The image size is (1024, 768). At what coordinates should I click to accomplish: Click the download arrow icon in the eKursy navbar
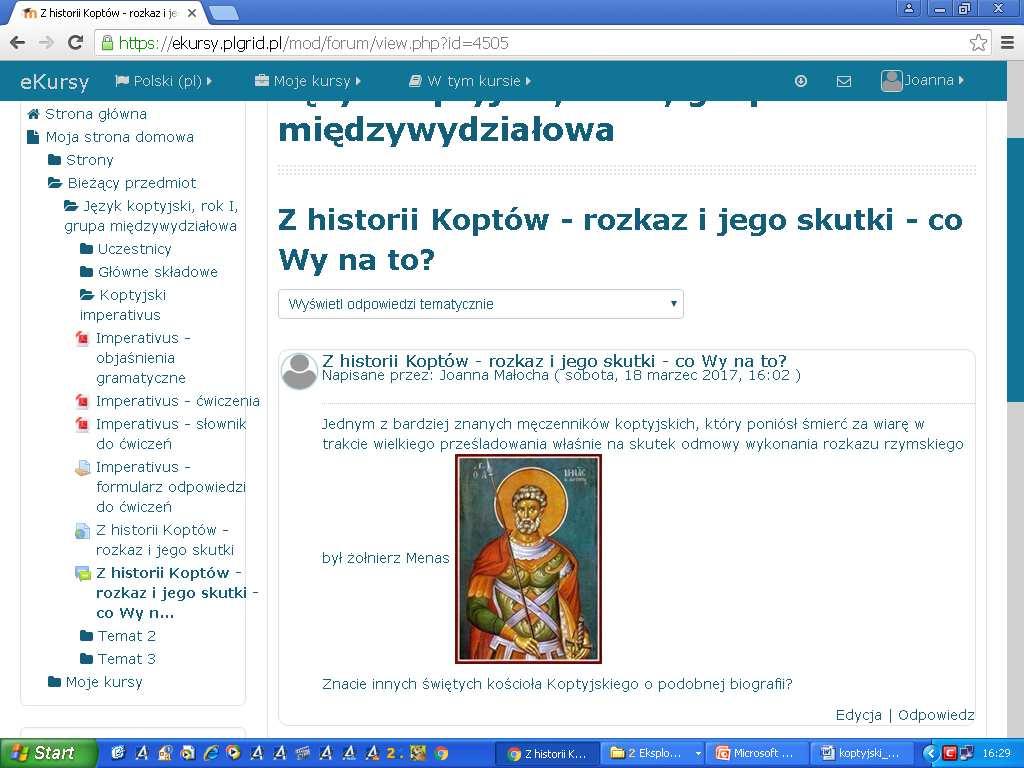[x=801, y=81]
